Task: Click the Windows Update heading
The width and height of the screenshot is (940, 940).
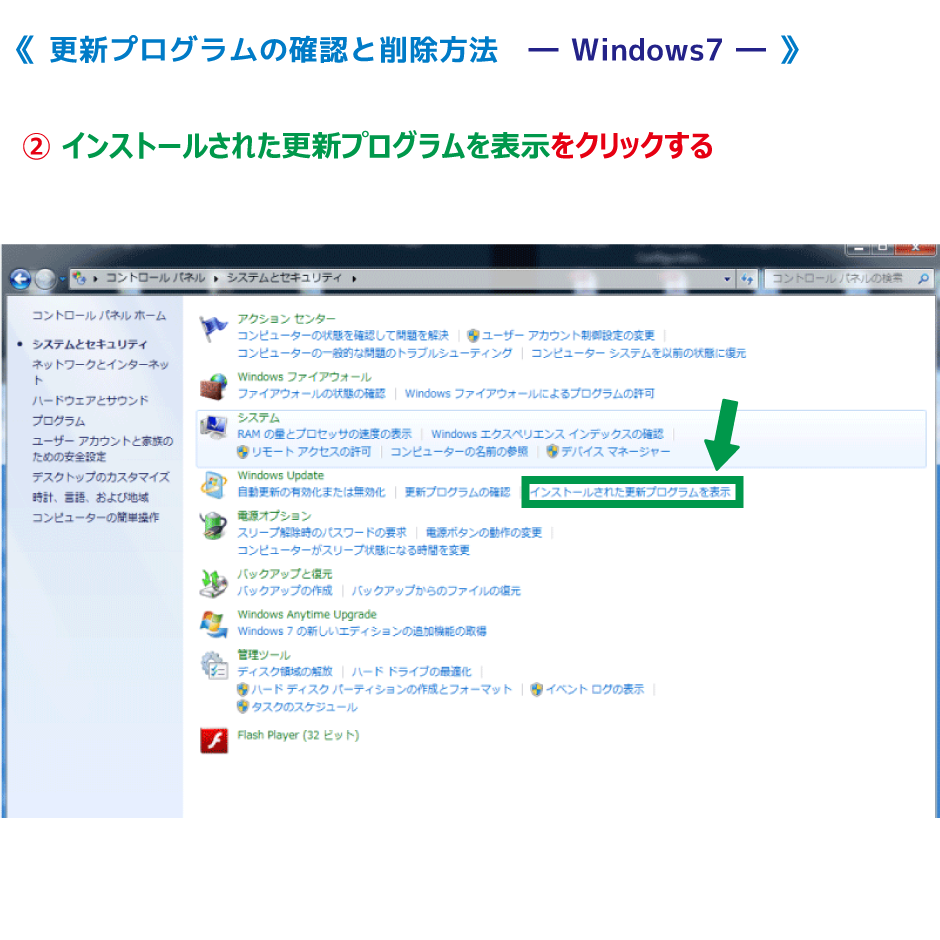Action: 281,475
